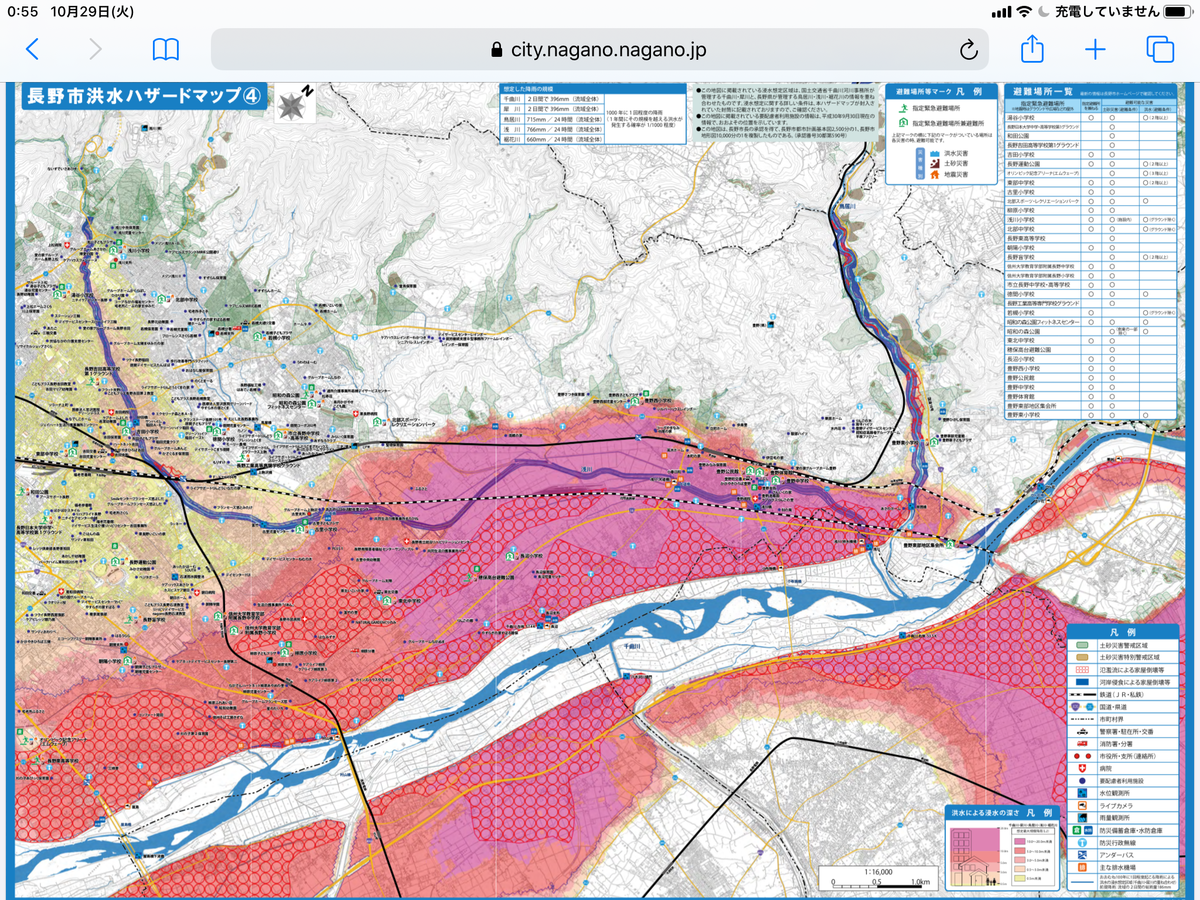The image size is (1200, 900).
Task: Click the 消防署・分署 fire truck icon
Action: pyautogui.click(x=1082, y=744)
